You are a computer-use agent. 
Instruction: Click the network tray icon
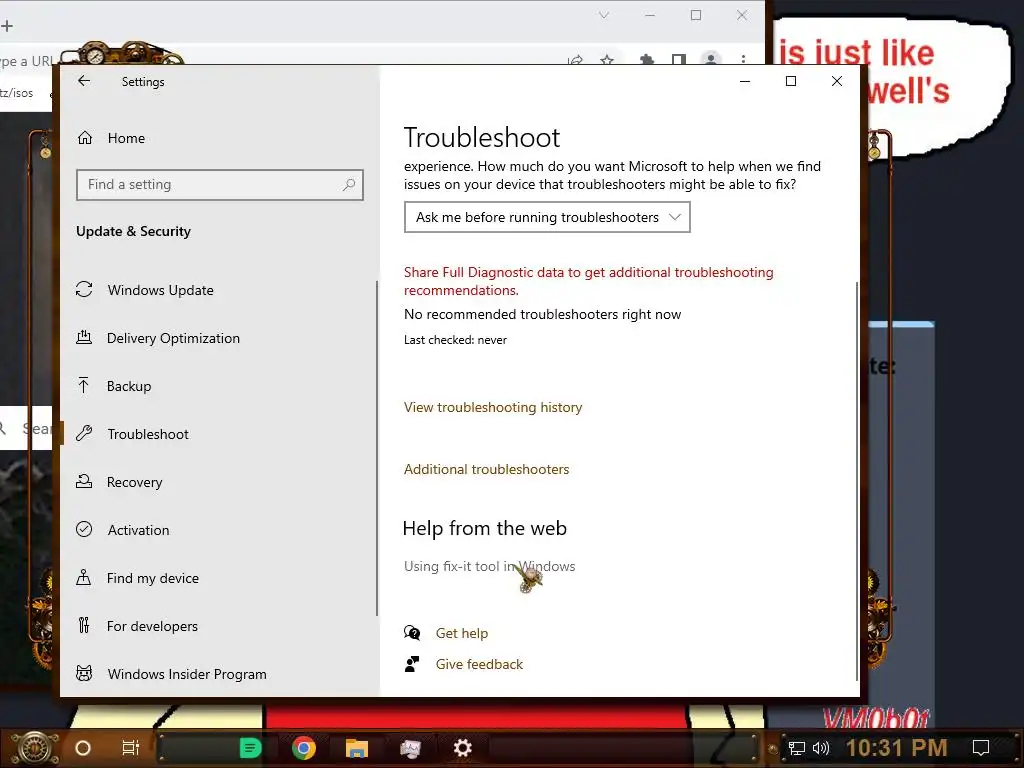[x=797, y=748]
